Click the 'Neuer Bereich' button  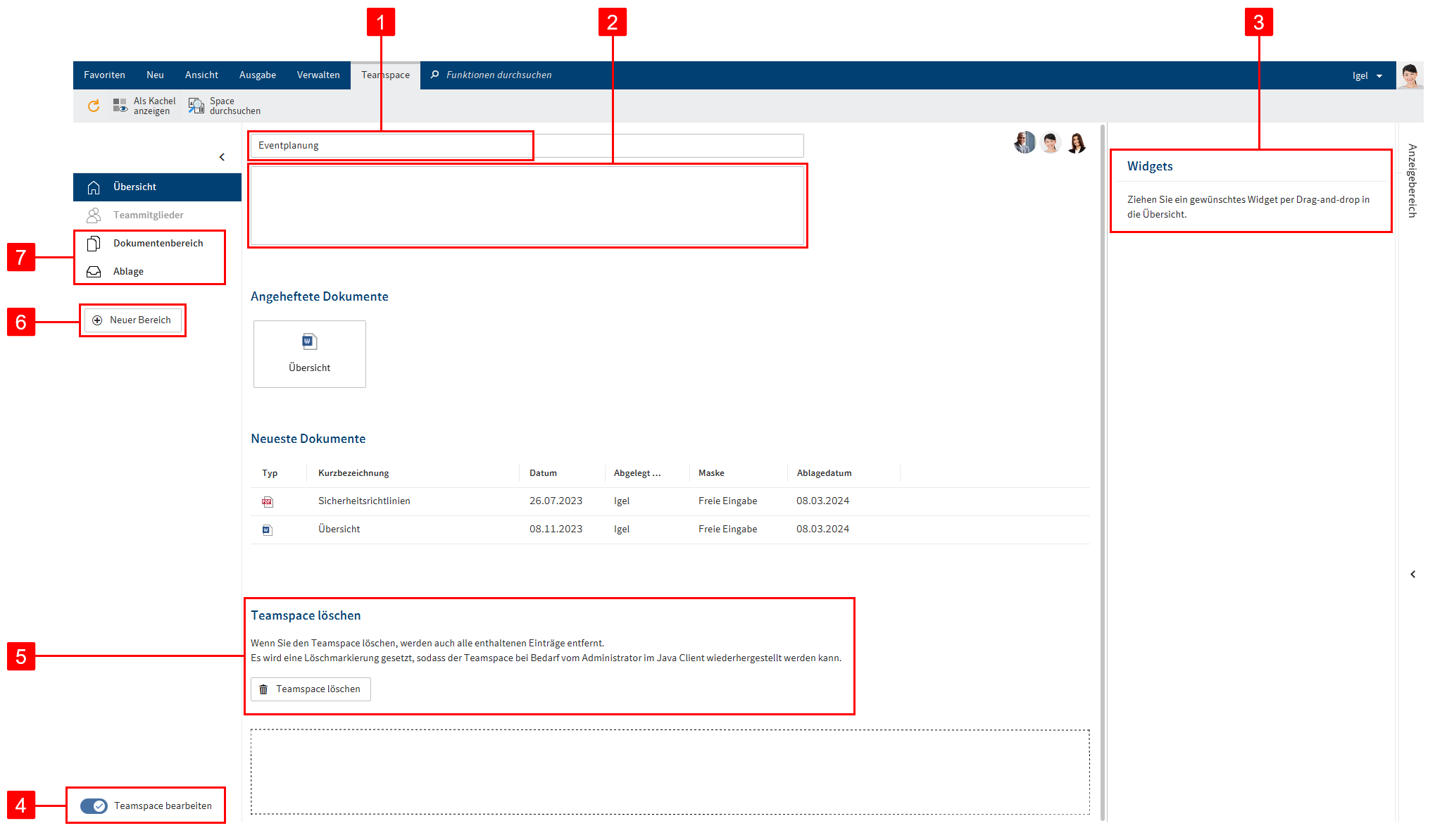coord(133,320)
